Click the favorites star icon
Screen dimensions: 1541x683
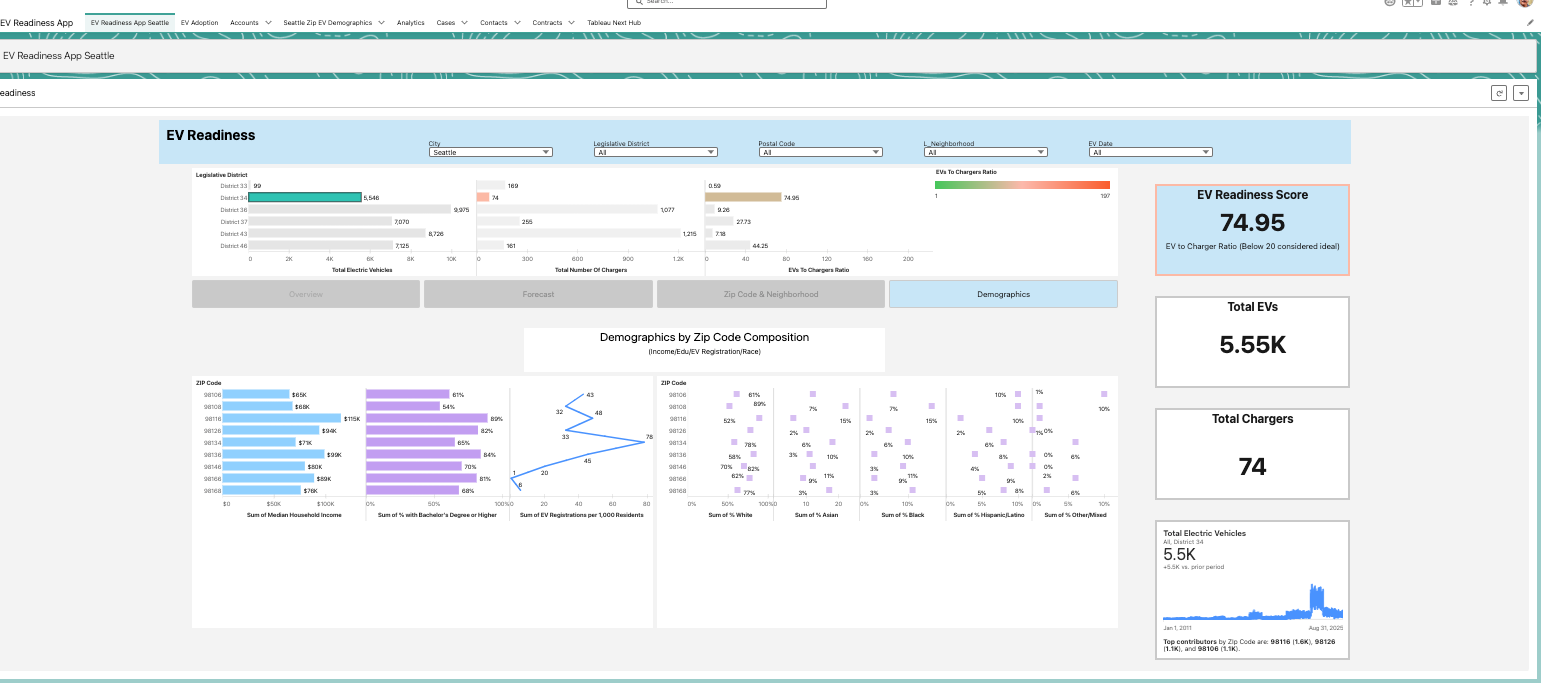click(x=1408, y=3)
